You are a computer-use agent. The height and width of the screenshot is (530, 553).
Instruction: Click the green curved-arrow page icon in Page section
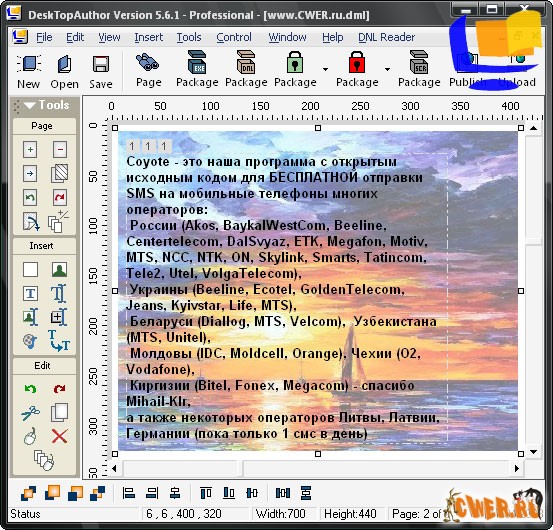click(x=30, y=197)
